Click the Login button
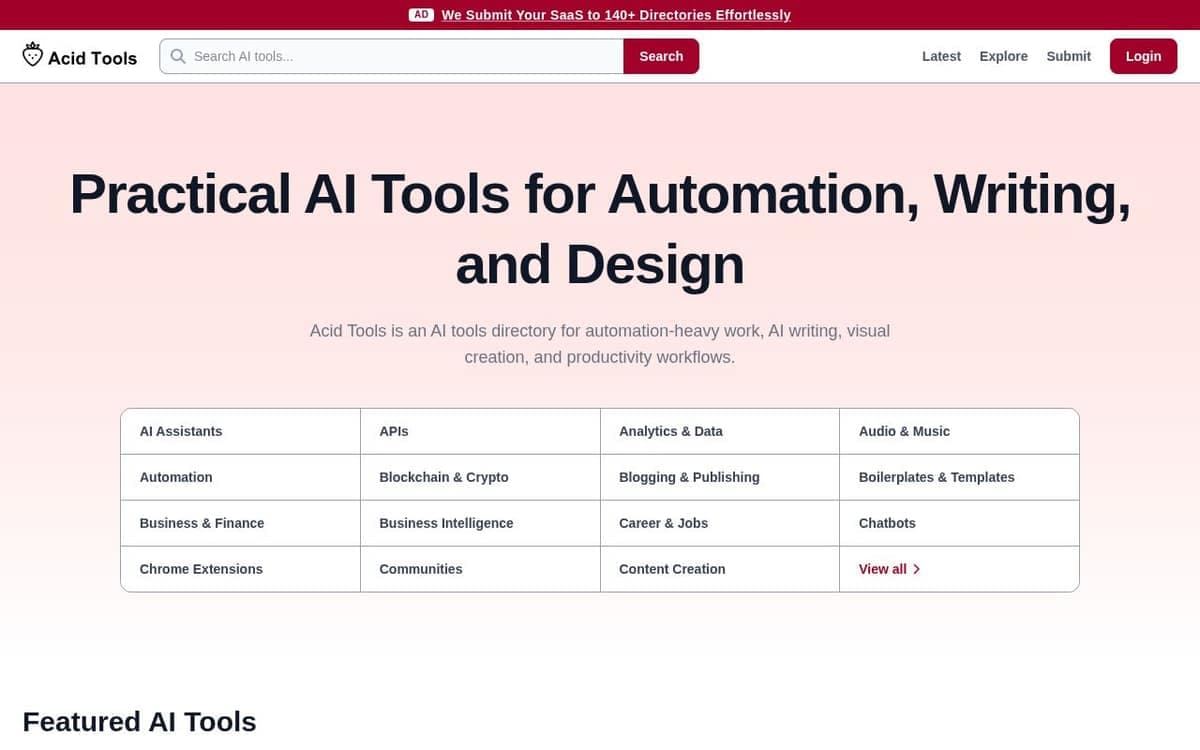This screenshot has height=750, width=1200. [x=1143, y=56]
